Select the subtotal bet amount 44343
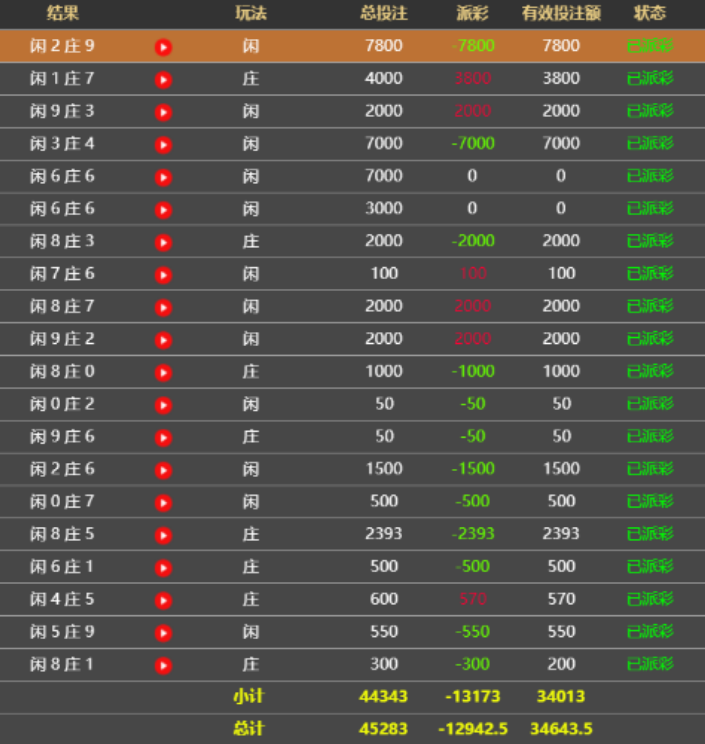Image resolution: width=705 pixels, height=744 pixels. click(x=383, y=697)
